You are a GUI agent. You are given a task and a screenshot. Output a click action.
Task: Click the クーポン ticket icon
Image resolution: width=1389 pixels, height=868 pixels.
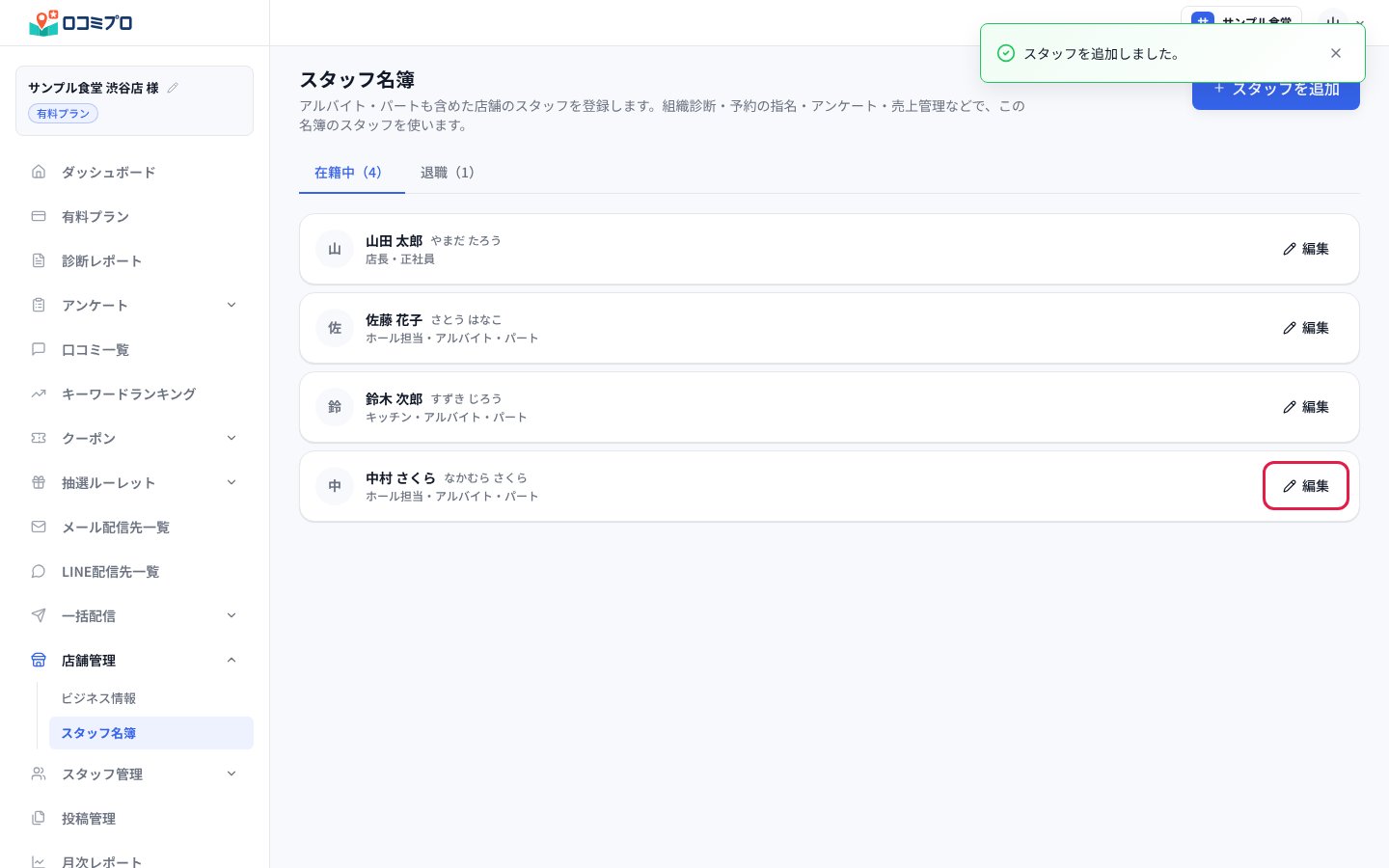tap(39, 438)
